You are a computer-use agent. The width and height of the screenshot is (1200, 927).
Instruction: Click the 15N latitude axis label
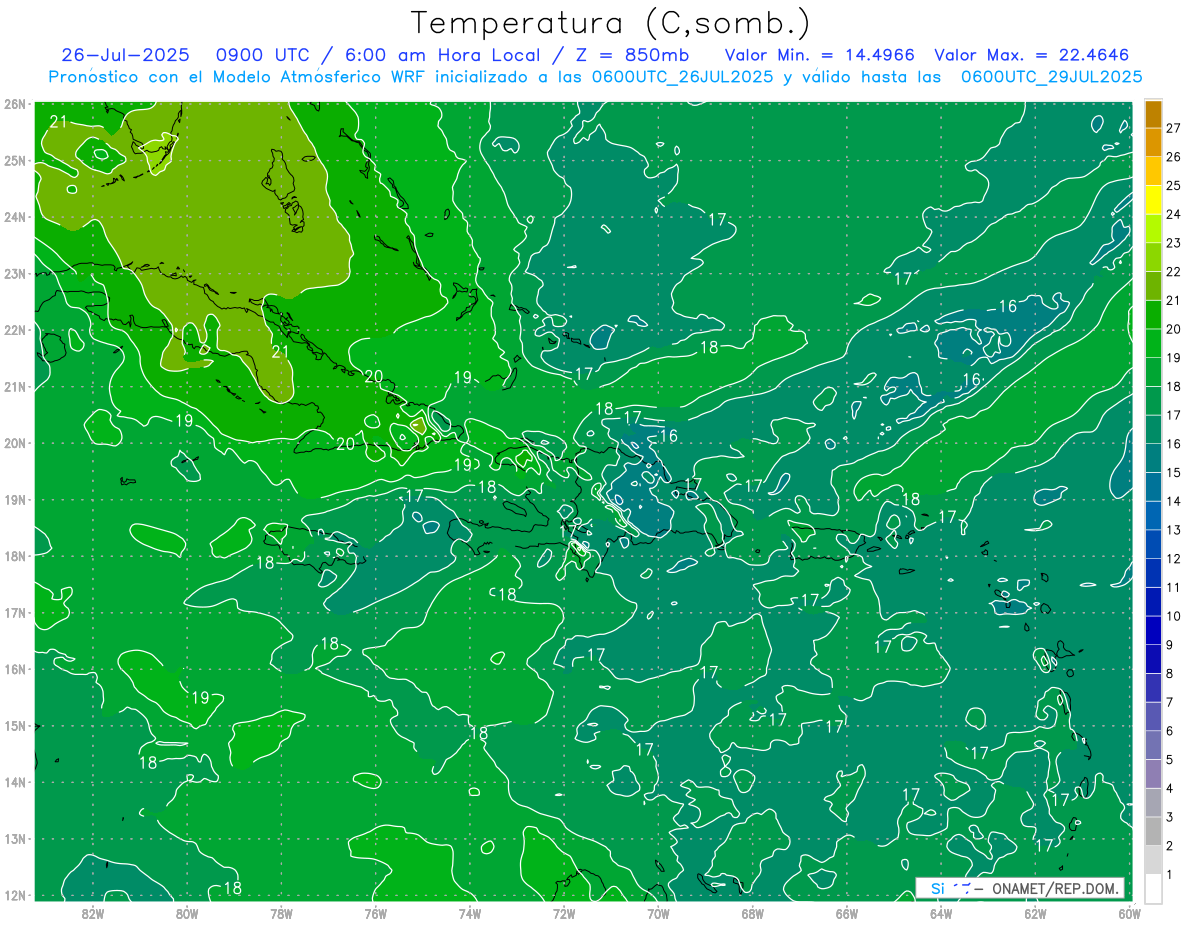(x=14, y=726)
